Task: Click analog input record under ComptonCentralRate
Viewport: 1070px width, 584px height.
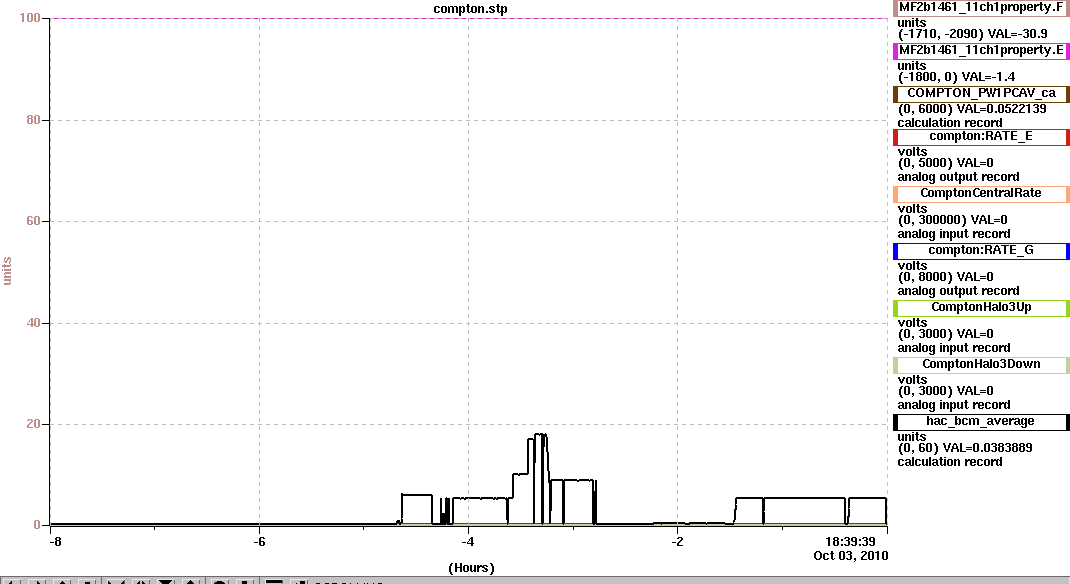Action: [953, 234]
